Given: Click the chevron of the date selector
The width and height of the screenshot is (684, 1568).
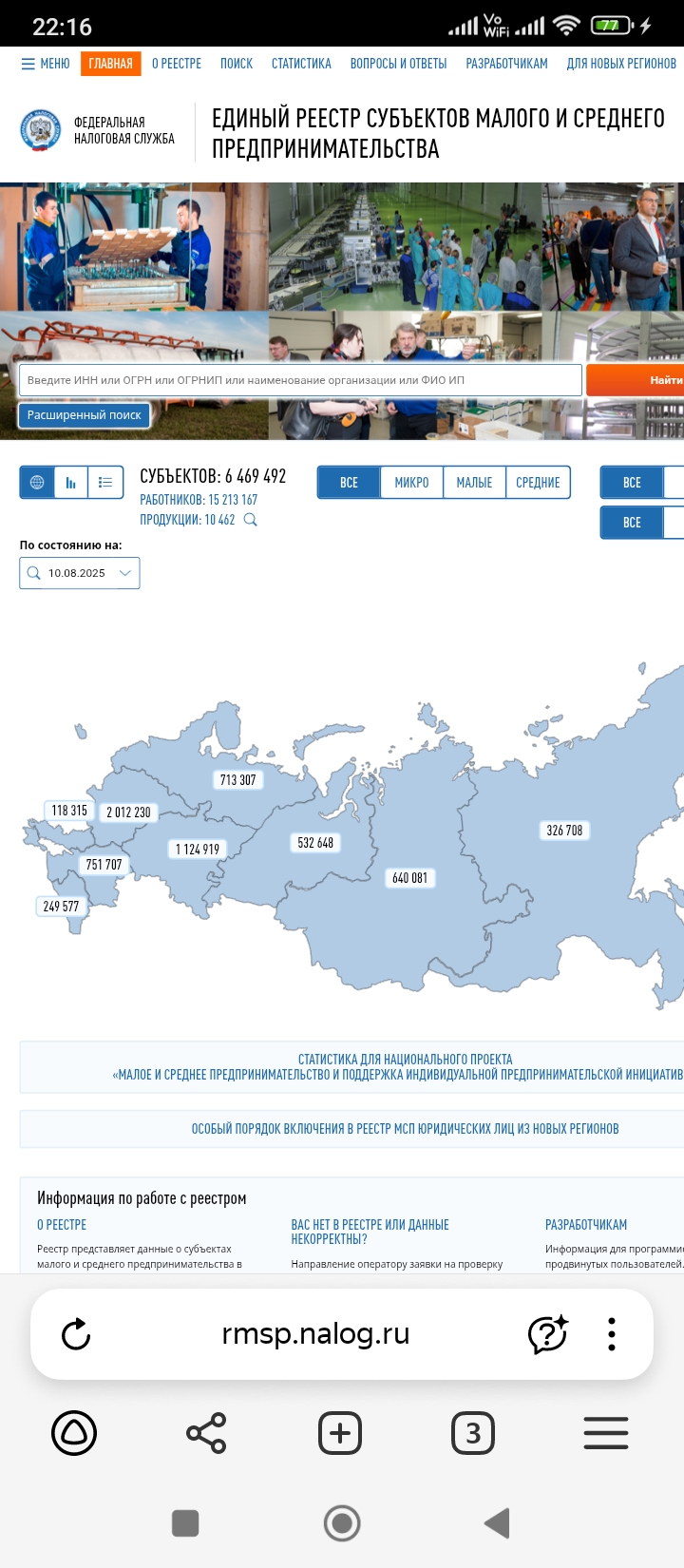Looking at the screenshot, I should coord(124,573).
